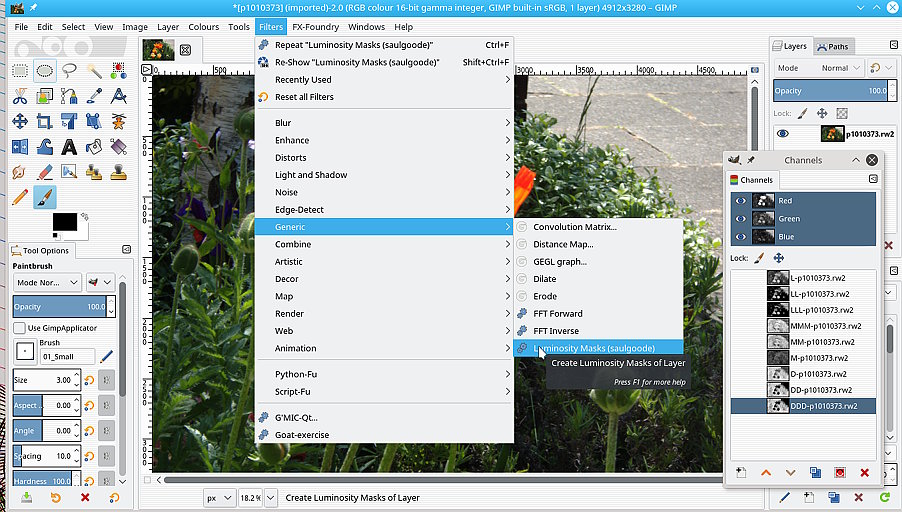
Task: Select the Paintbrush tool
Action: (x=45, y=197)
